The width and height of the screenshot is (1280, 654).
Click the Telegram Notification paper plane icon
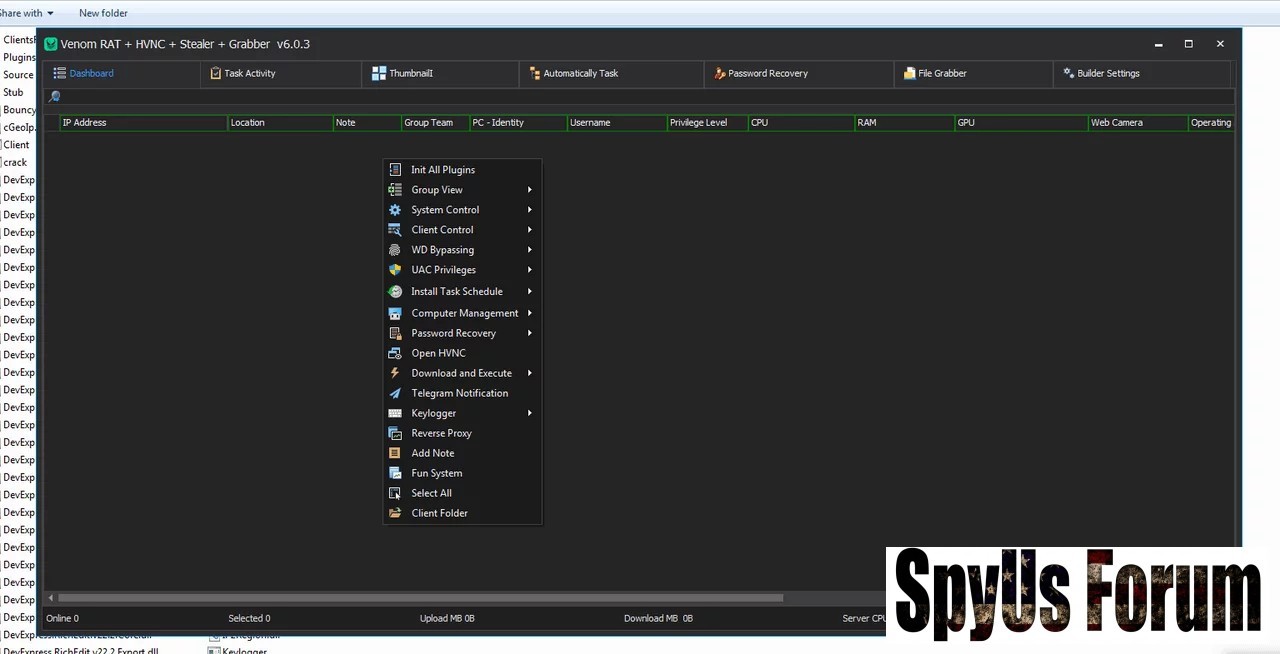coord(395,393)
